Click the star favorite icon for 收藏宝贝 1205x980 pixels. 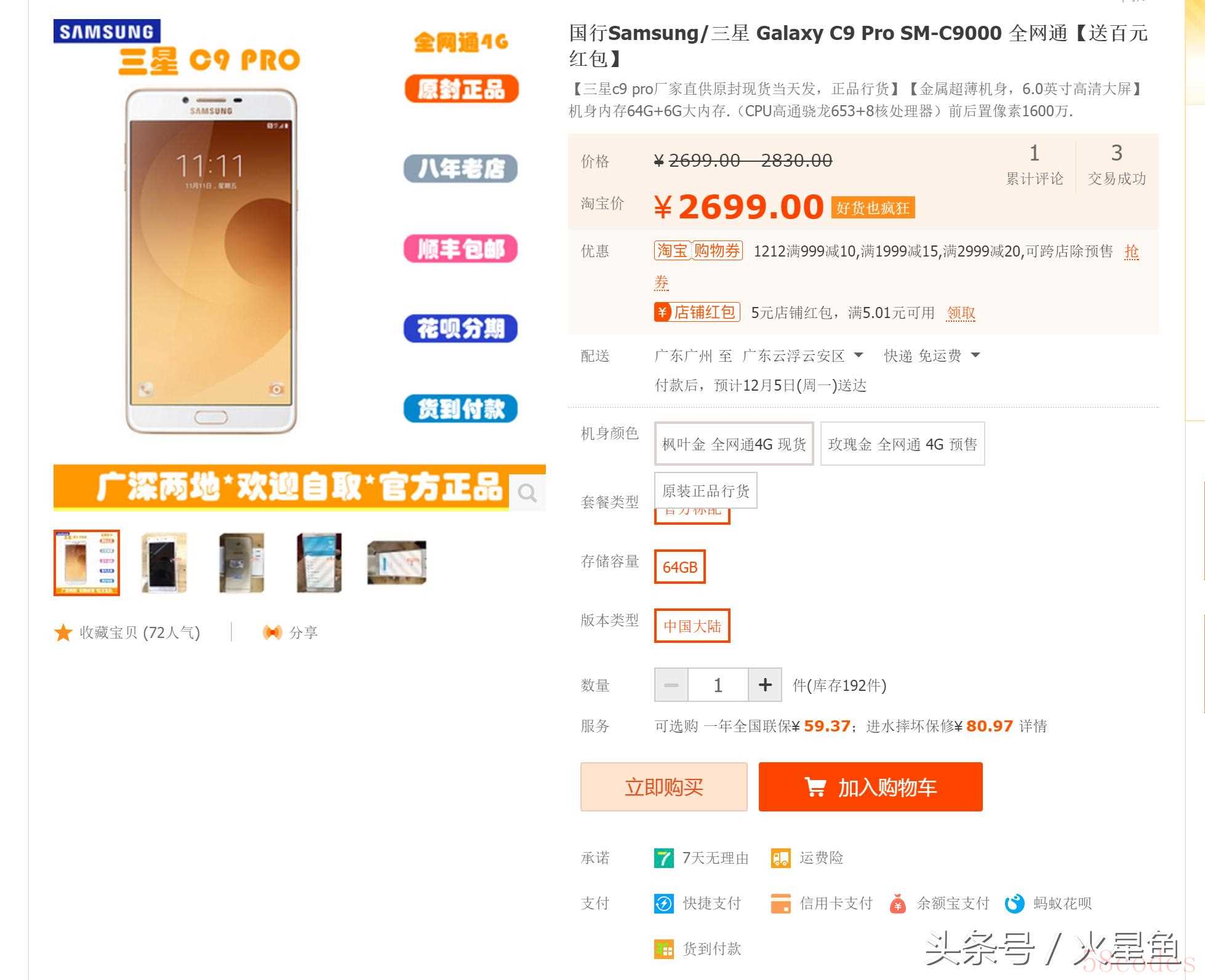(x=63, y=632)
